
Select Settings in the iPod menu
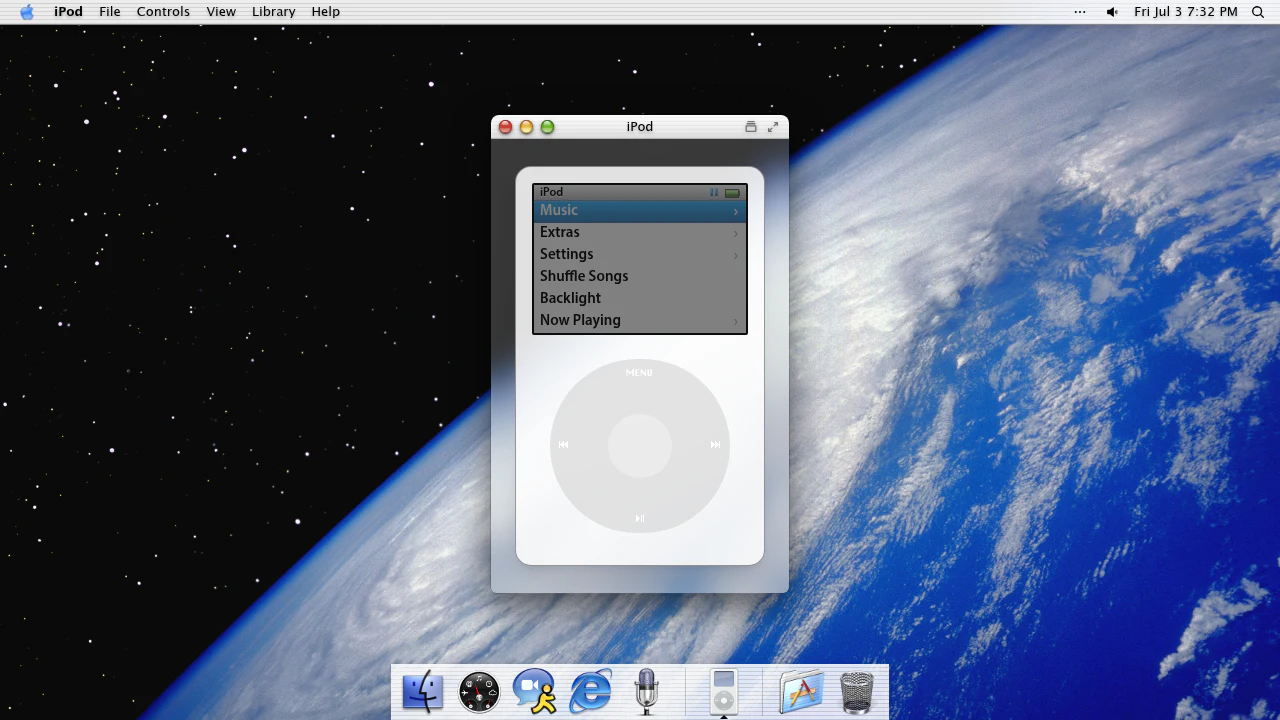coord(640,254)
